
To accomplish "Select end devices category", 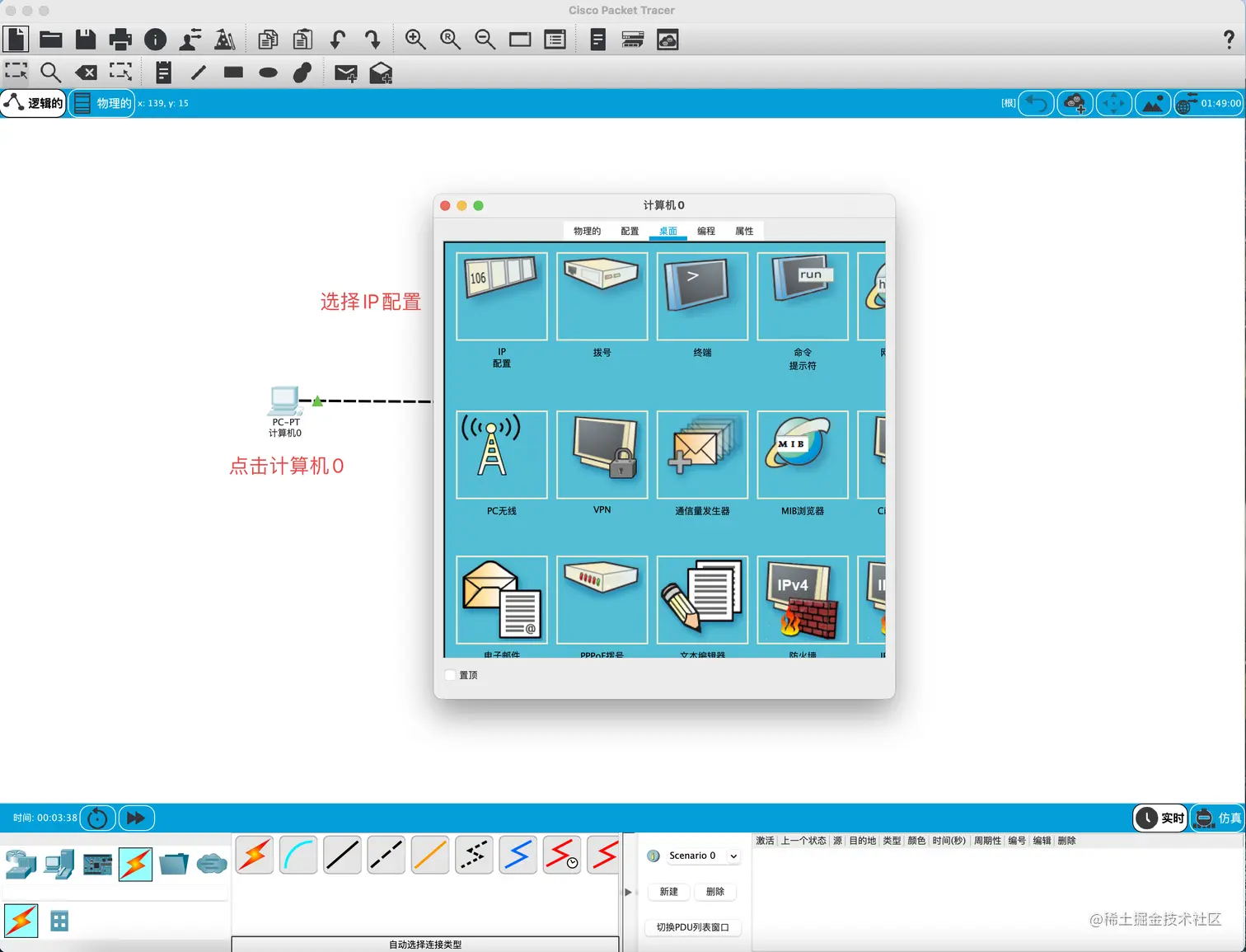I will click(59, 864).
